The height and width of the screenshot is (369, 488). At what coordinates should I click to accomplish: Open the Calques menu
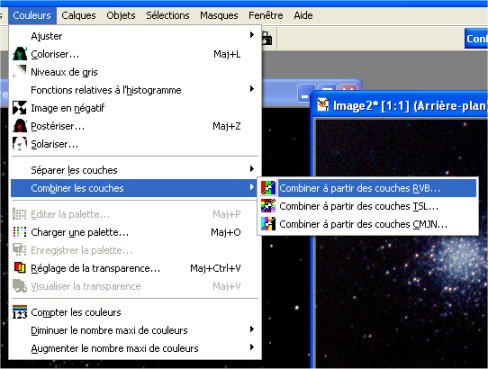click(79, 16)
